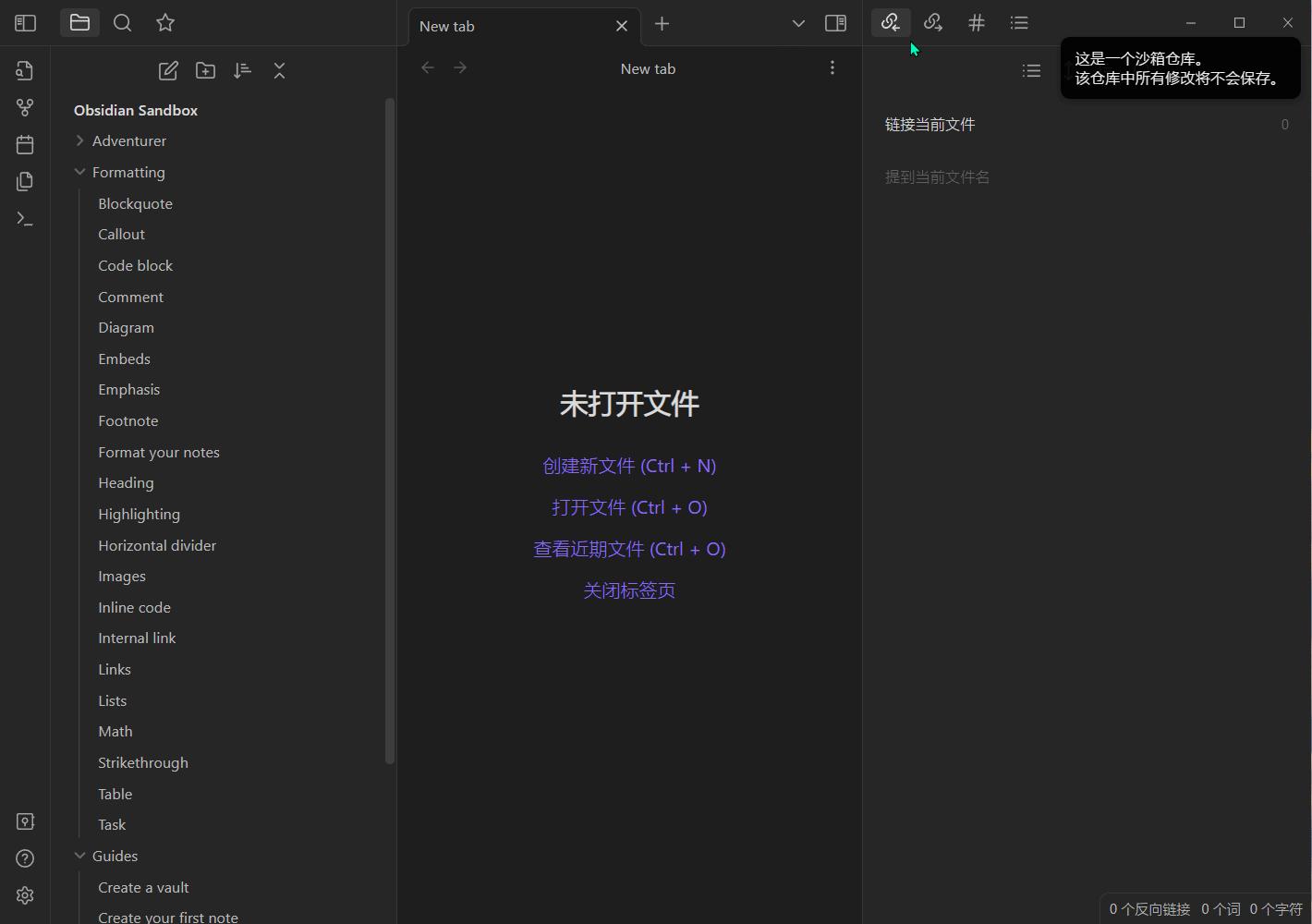Open the graph view from the left ribbon
Viewport: 1312px width, 924px height.
coord(25,107)
